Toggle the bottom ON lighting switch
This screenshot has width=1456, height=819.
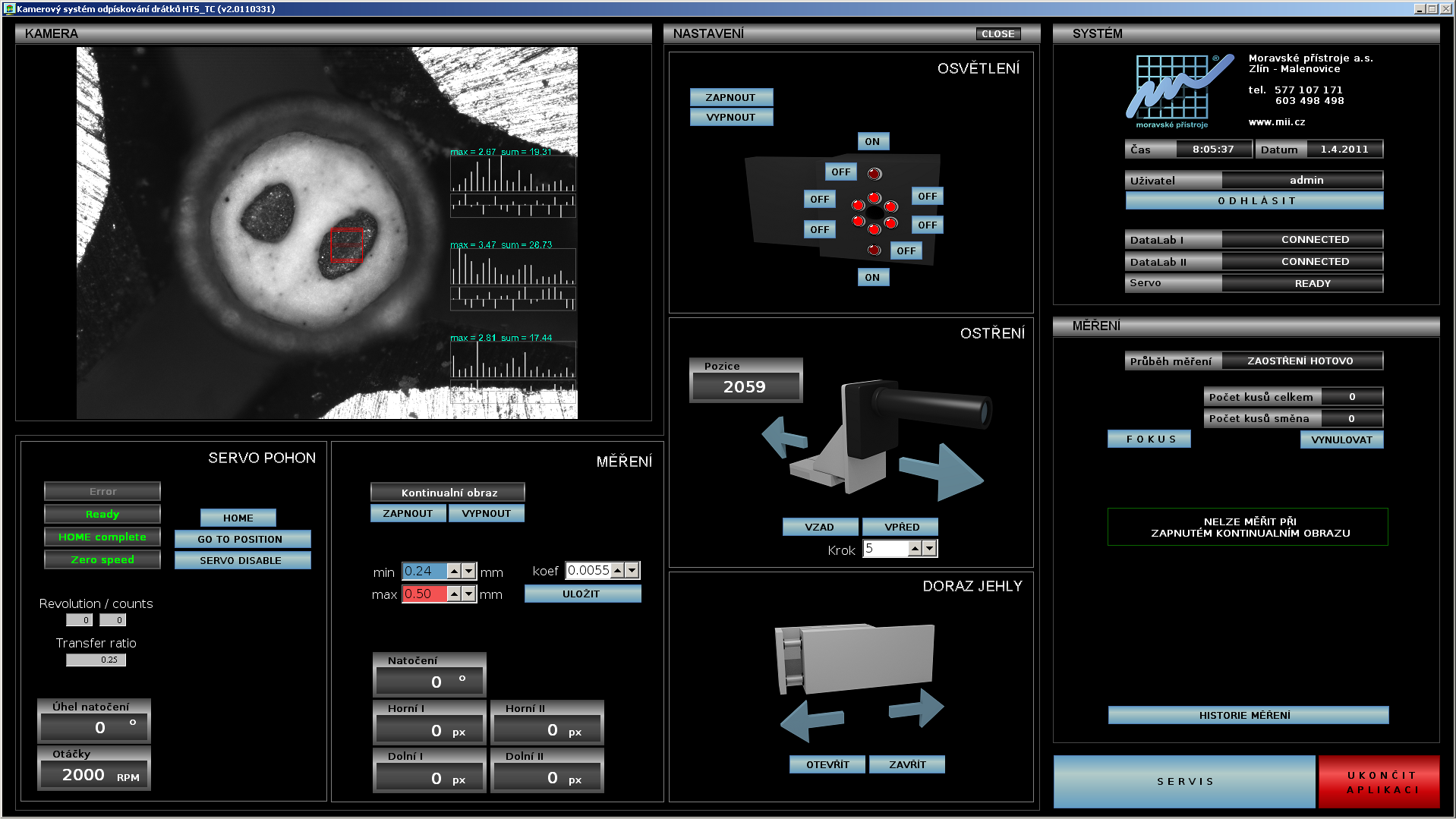point(872,278)
